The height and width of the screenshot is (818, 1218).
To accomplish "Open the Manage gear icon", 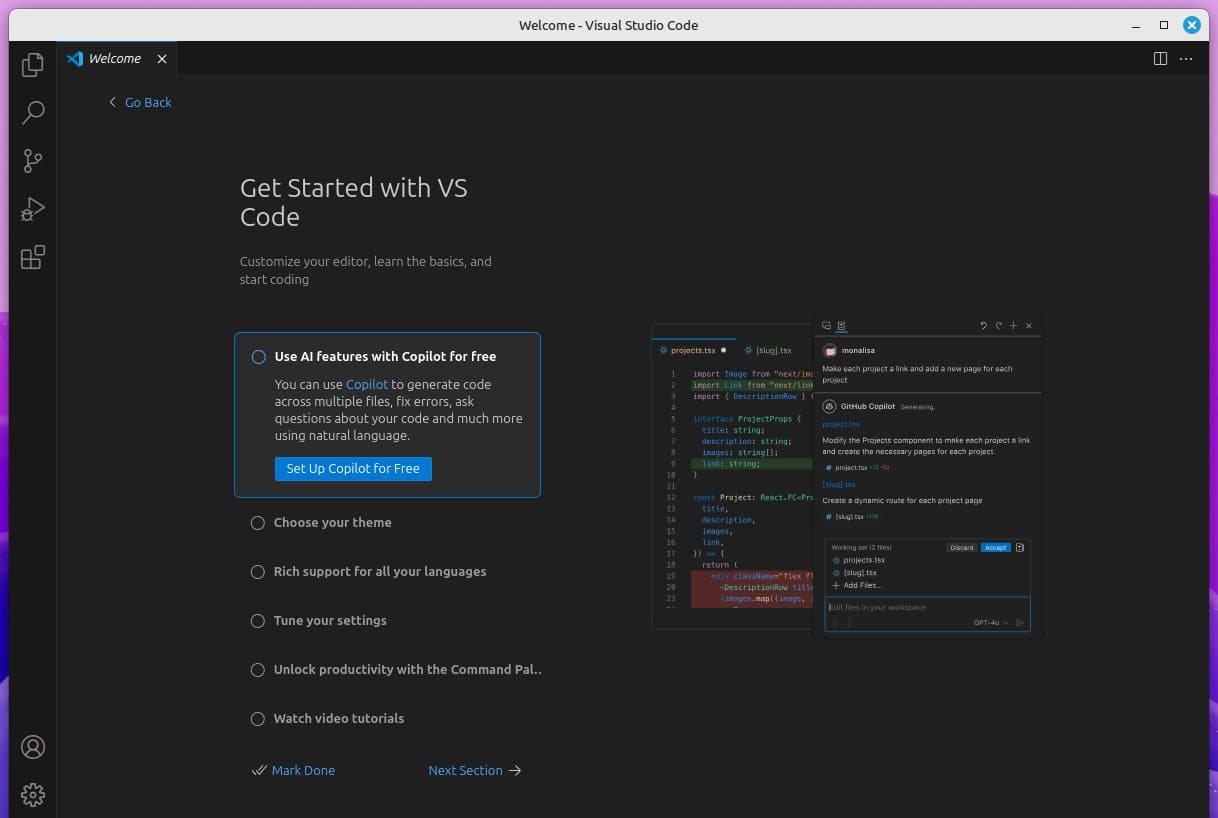I will pyautogui.click(x=33, y=795).
